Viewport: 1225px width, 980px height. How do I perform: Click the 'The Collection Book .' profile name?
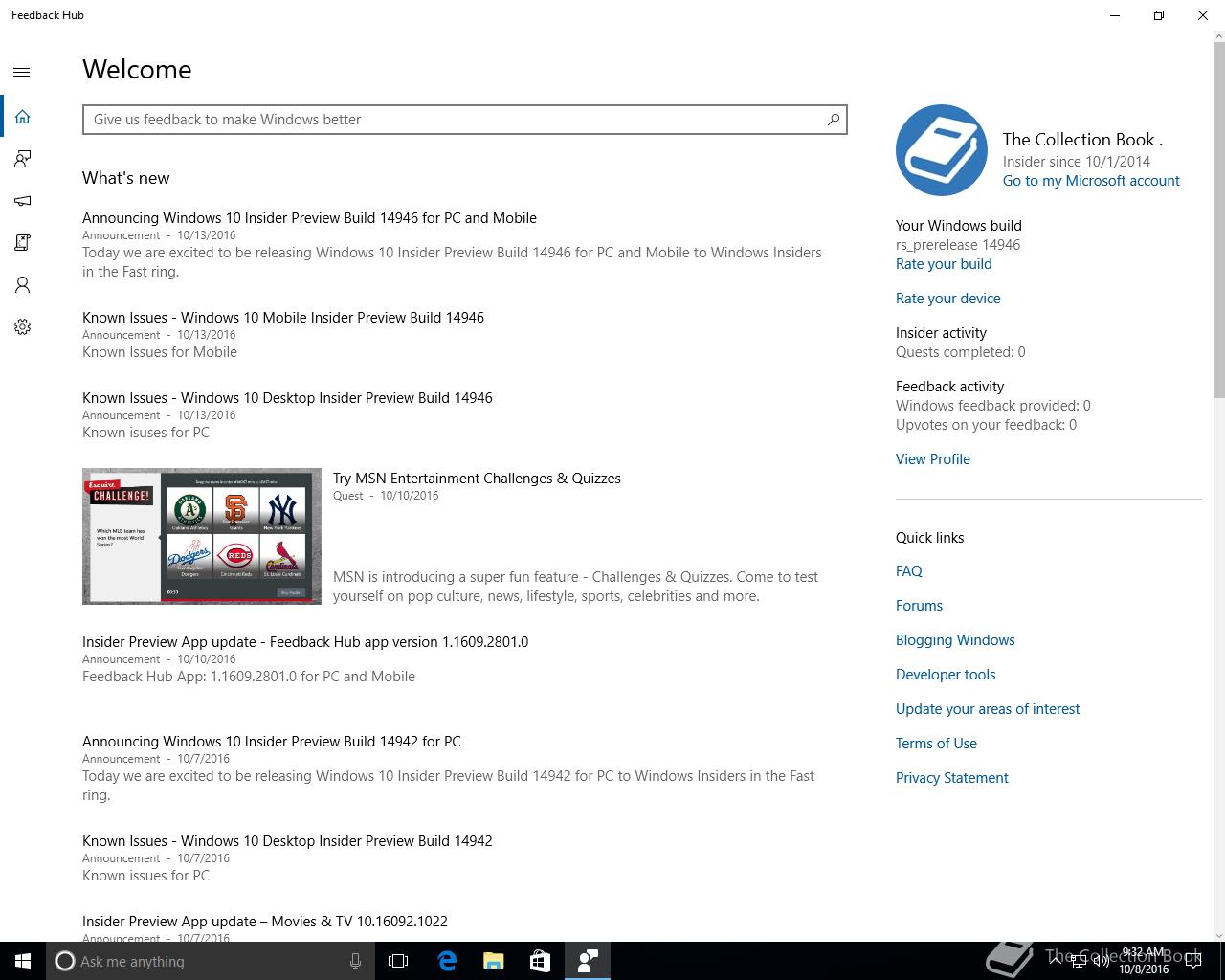click(x=1082, y=140)
